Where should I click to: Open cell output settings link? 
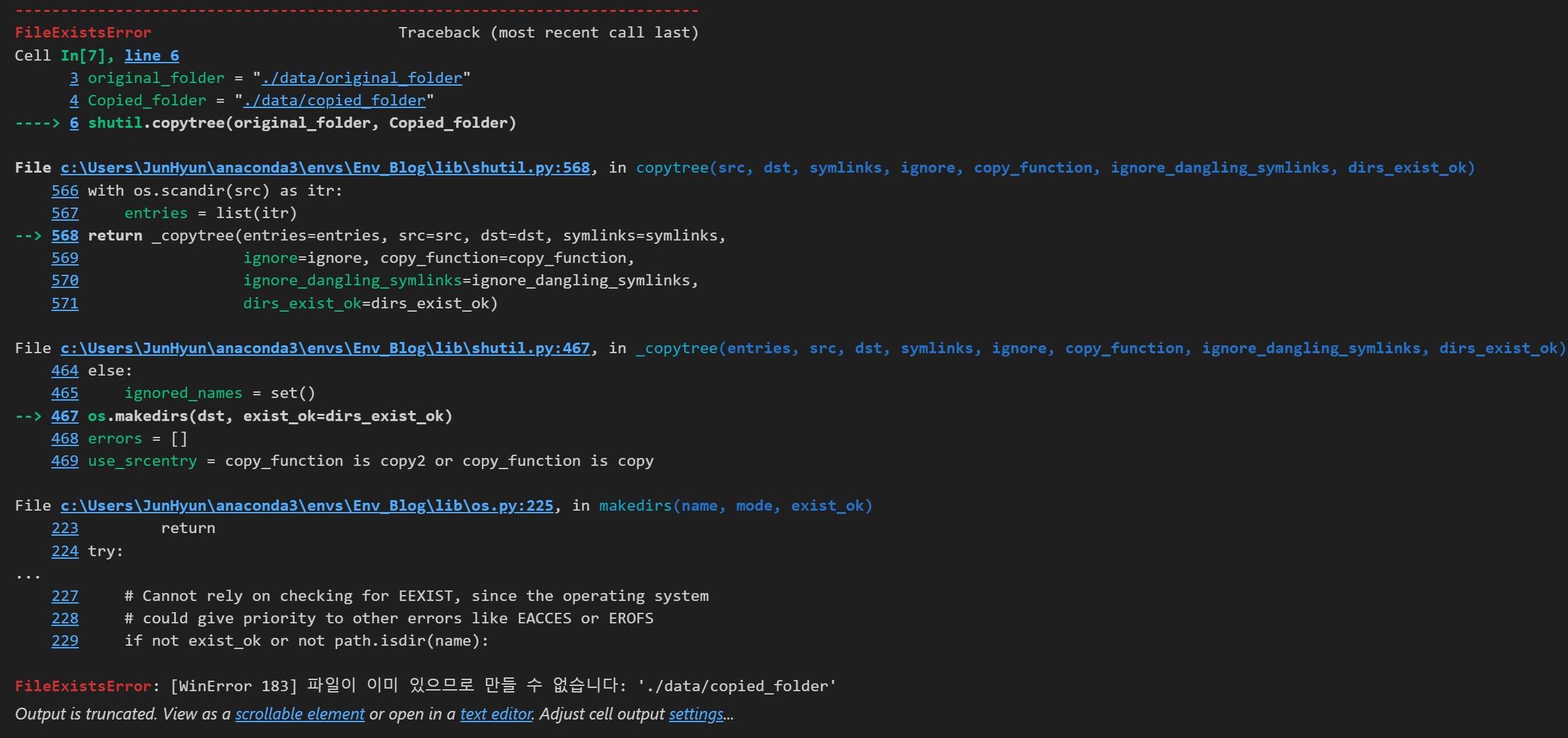(696, 714)
